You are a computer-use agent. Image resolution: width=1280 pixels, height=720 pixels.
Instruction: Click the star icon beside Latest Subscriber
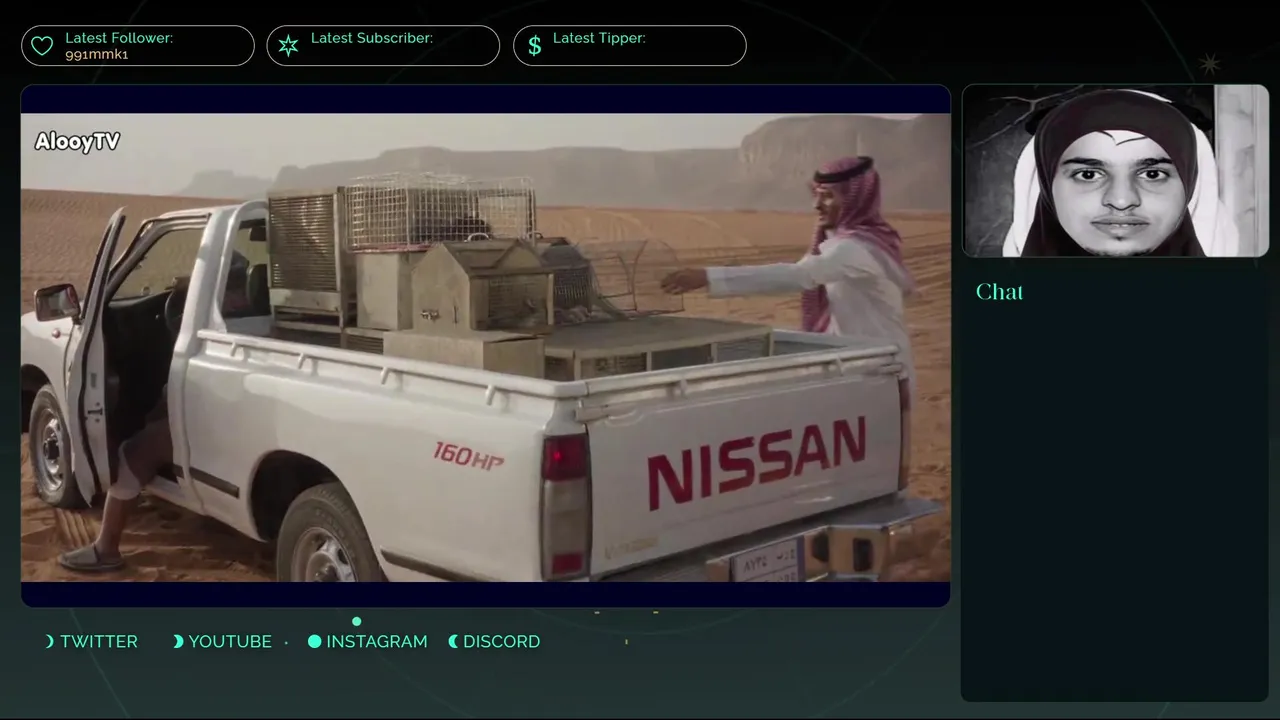288,46
